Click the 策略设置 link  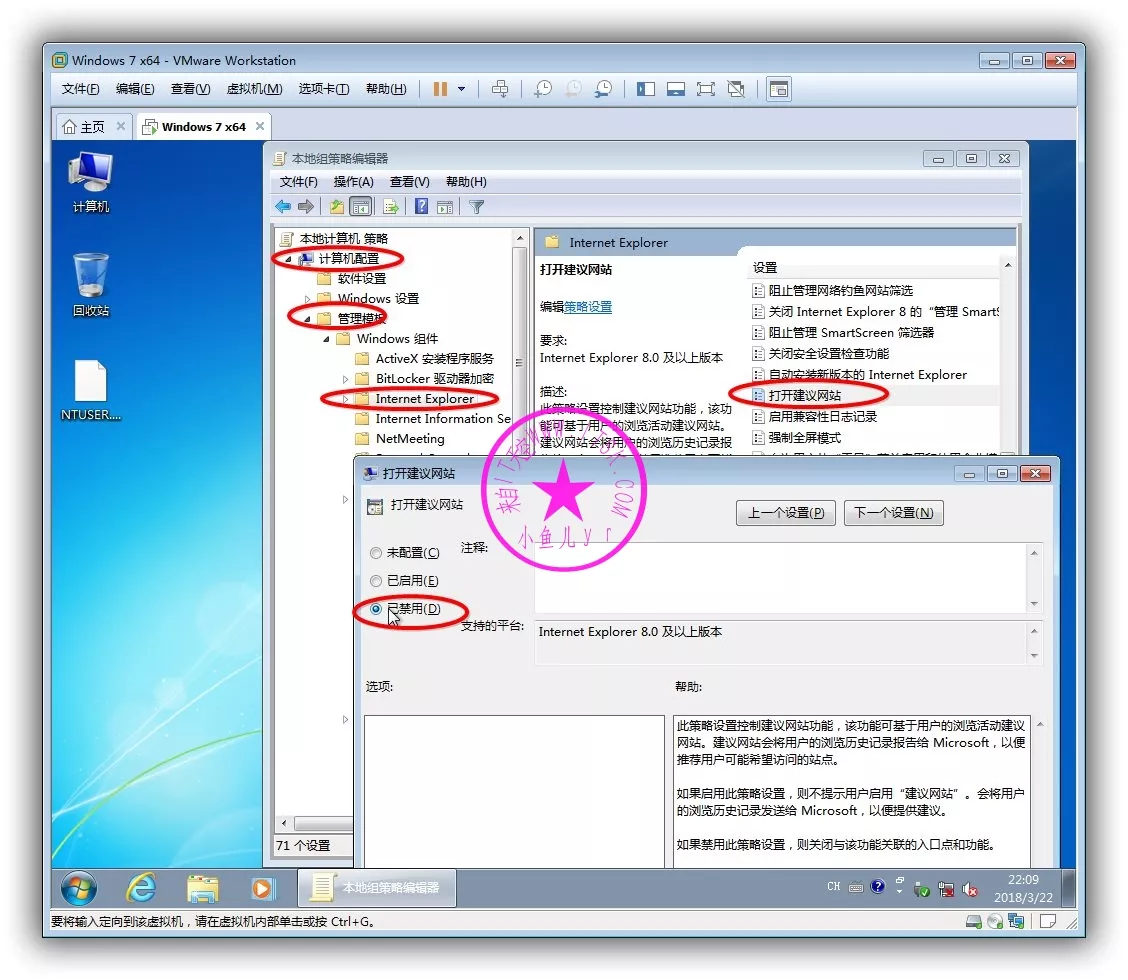click(588, 307)
